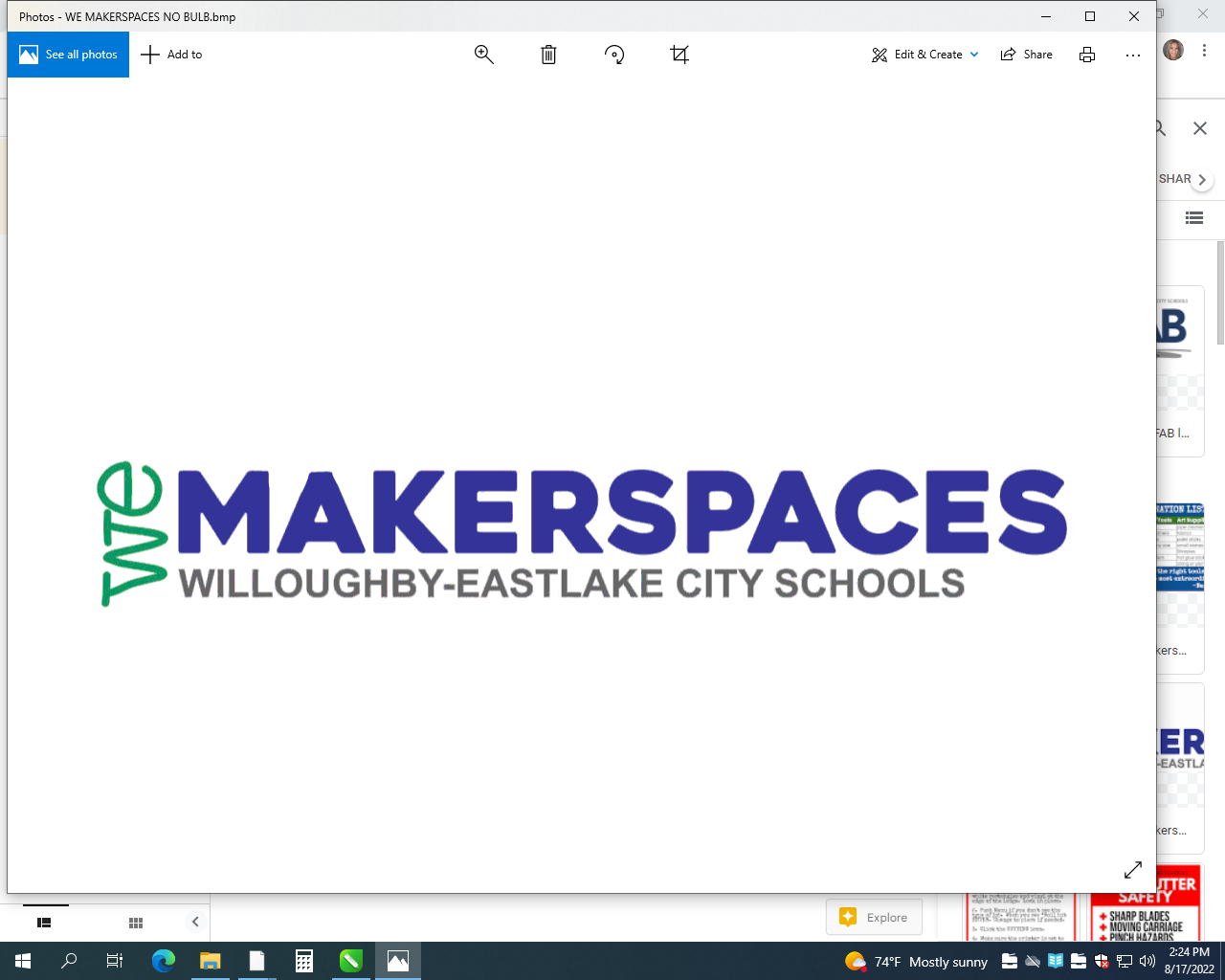
Task: Delete the photo with trash icon
Action: point(548,55)
